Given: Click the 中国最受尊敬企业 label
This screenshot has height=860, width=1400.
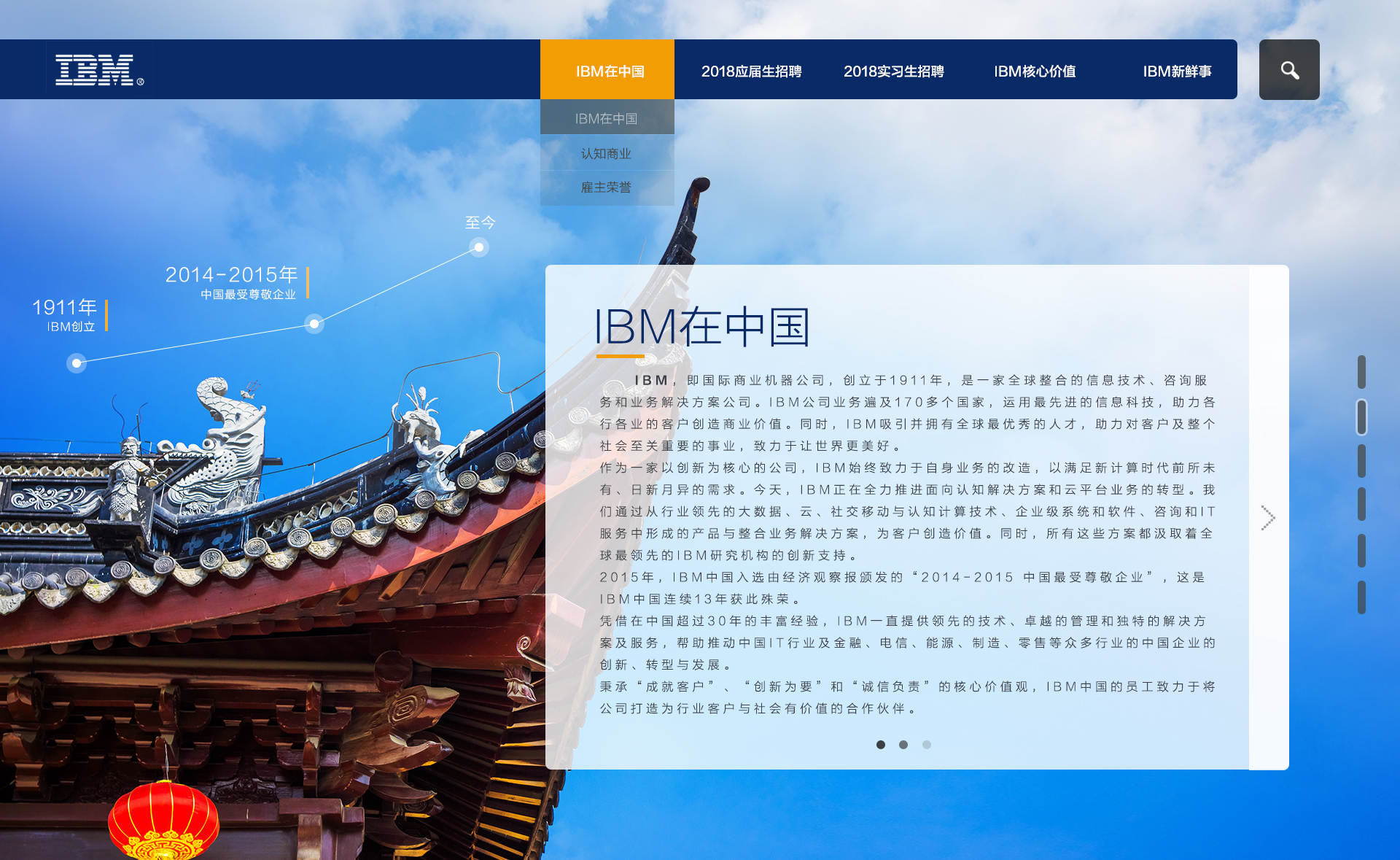Looking at the screenshot, I should pyautogui.click(x=249, y=295).
